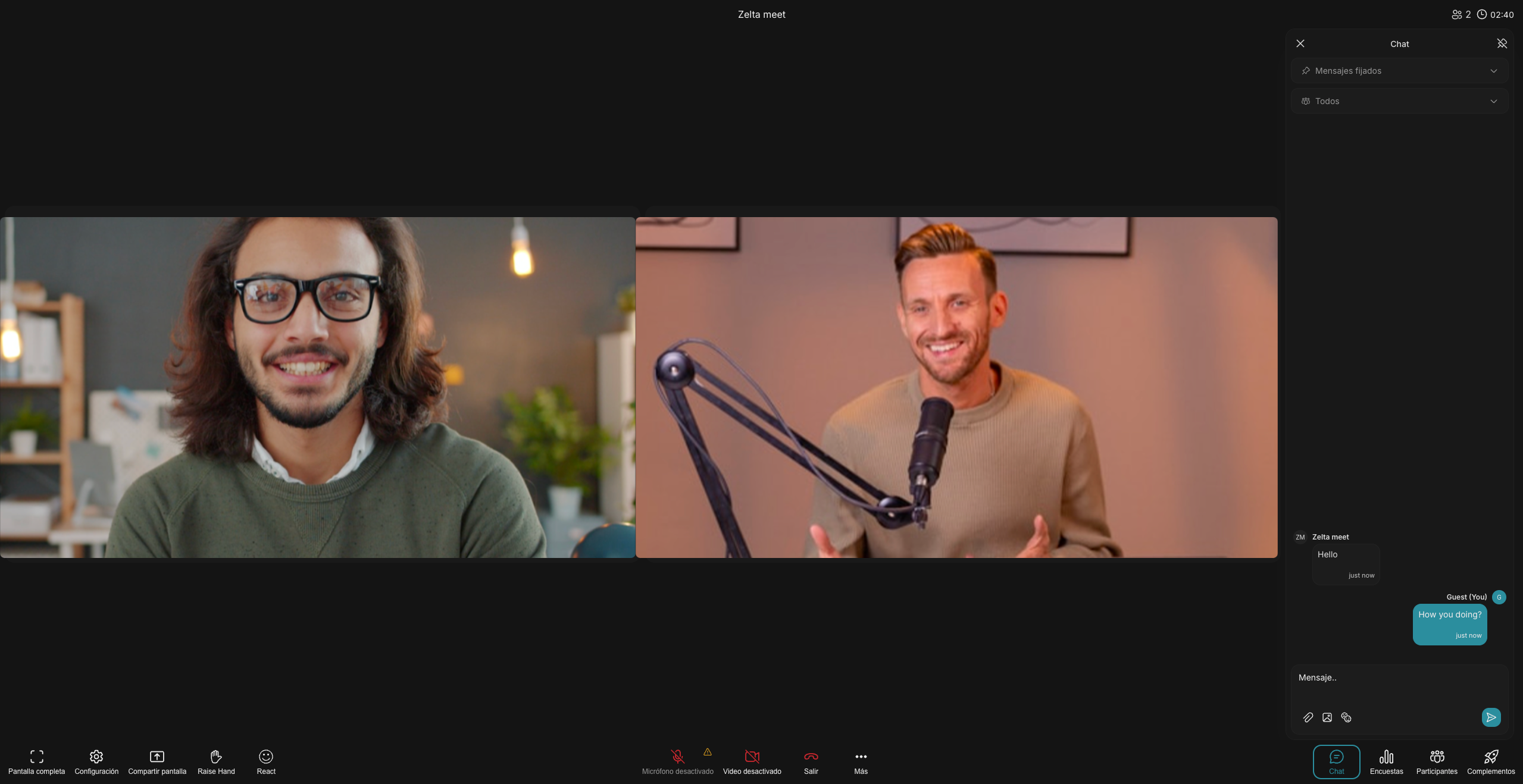
Task: Click the image upload icon in chat
Action: pos(1327,717)
